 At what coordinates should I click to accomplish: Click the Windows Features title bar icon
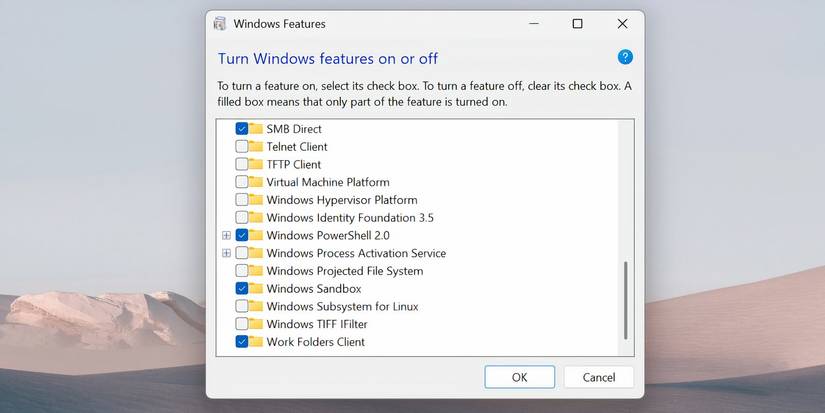(x=220, y=24)
